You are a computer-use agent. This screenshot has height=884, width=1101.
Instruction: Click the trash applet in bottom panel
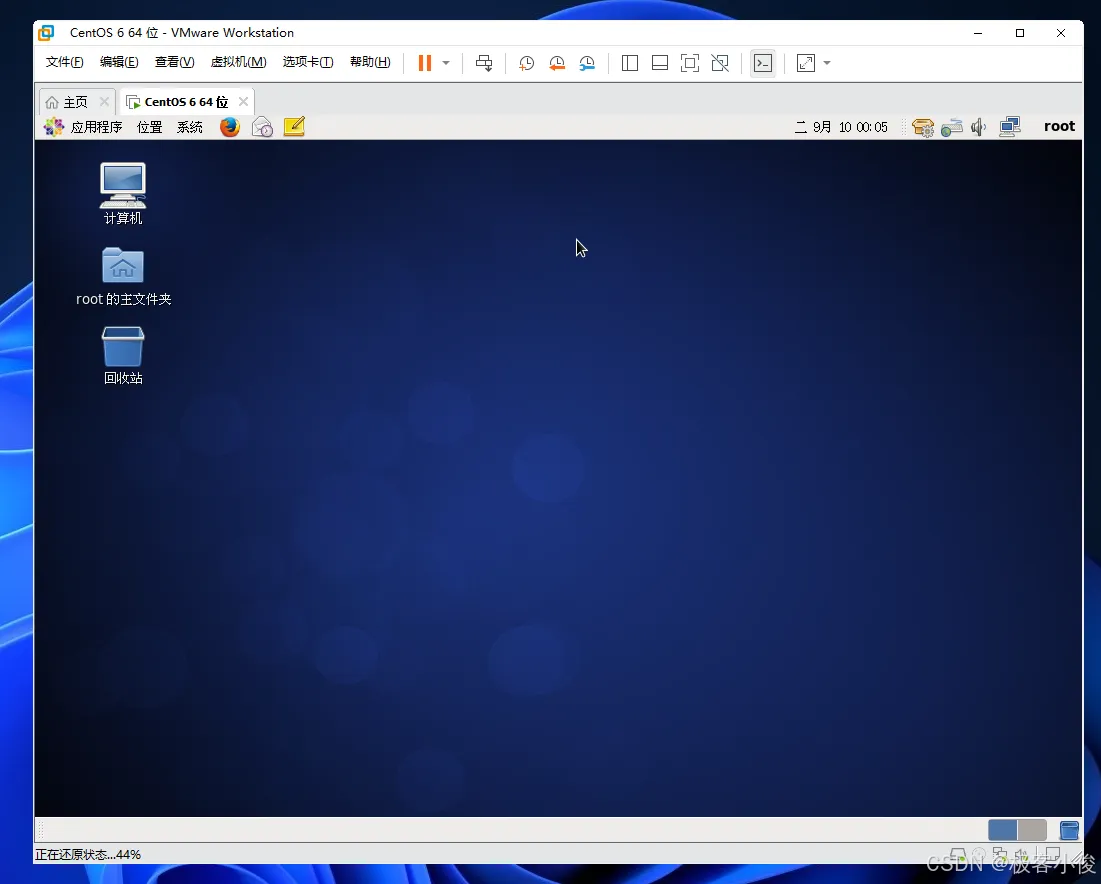[1069, 830]
